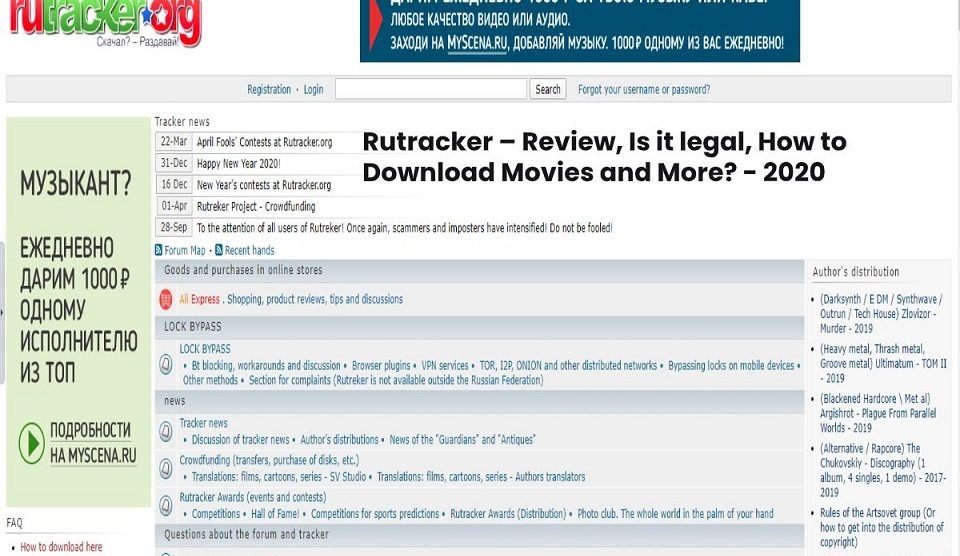Open the LOCK BYPASS forum link
The width and height of the screenshot is (960, 556).
[204, 348]
